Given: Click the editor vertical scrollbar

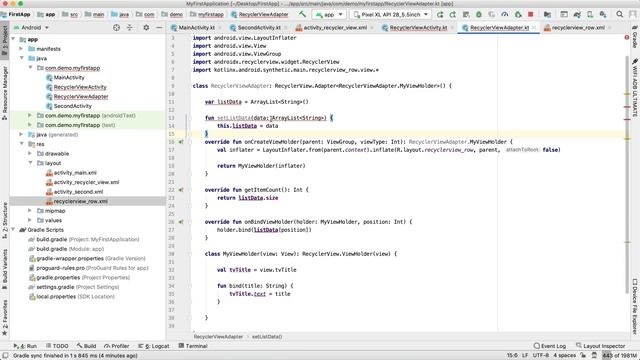Looking at the screenshot, I should tap(627, 176).
